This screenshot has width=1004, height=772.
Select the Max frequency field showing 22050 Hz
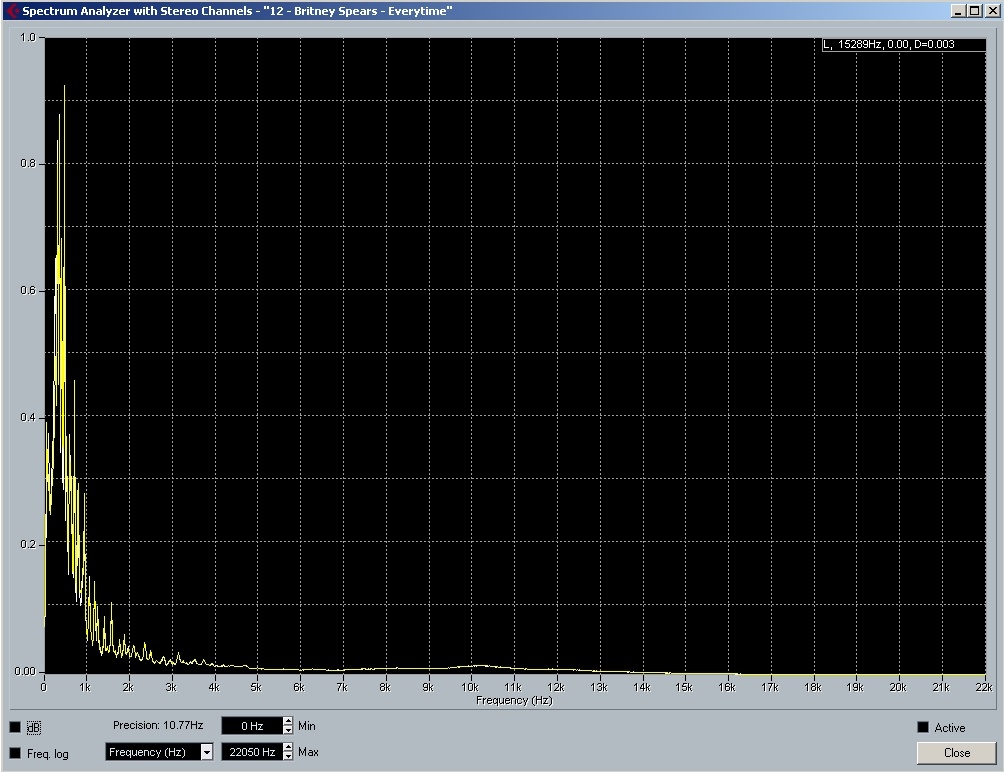252,752
